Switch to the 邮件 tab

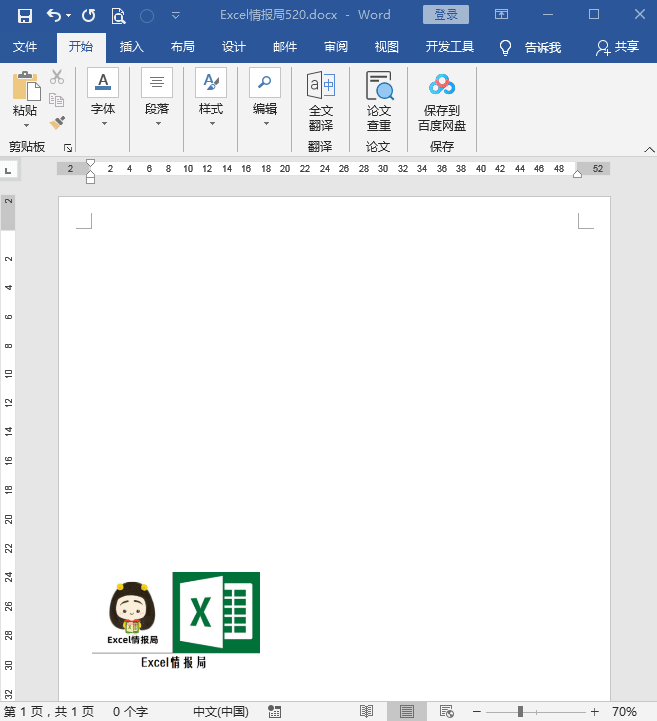coord(285,47)
